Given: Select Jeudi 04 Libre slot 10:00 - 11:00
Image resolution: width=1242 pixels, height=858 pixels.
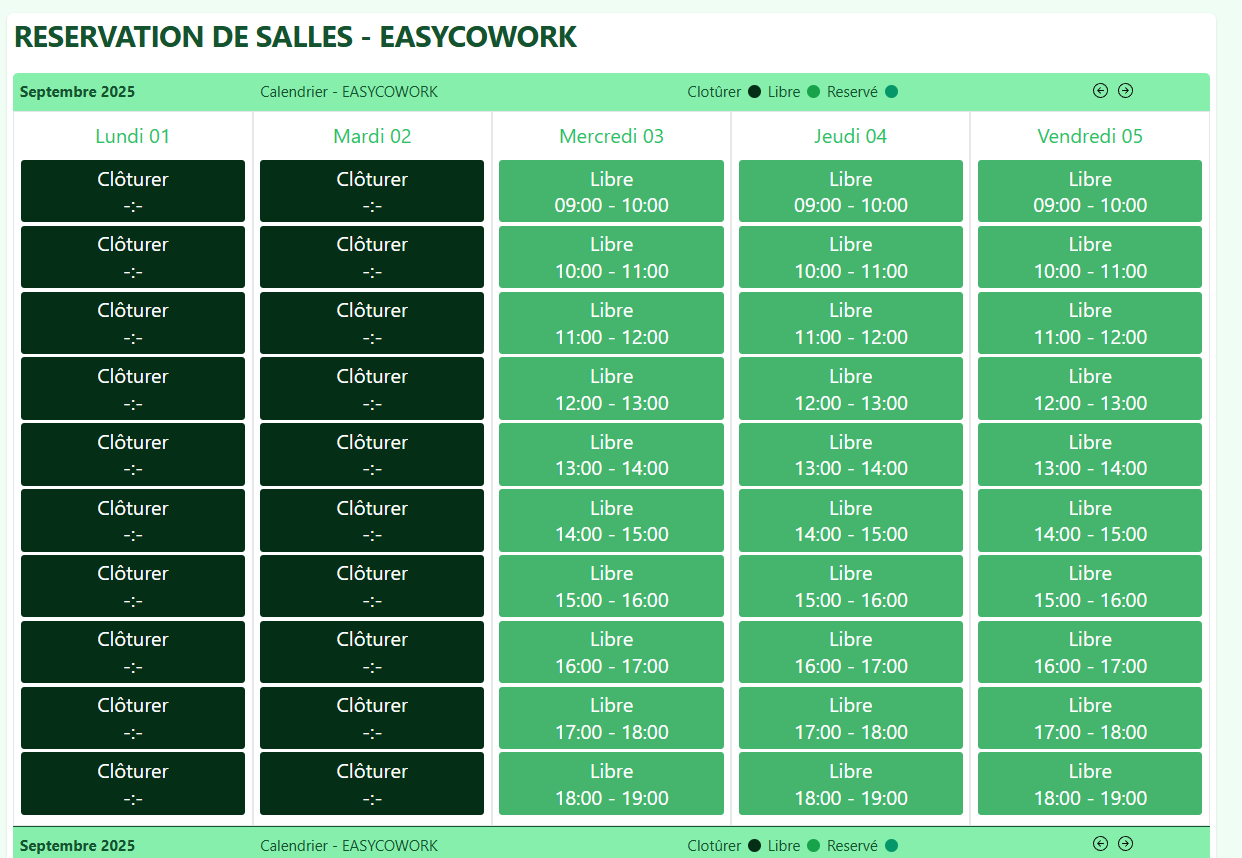Looking at the screenshot, I should (851, 257).
